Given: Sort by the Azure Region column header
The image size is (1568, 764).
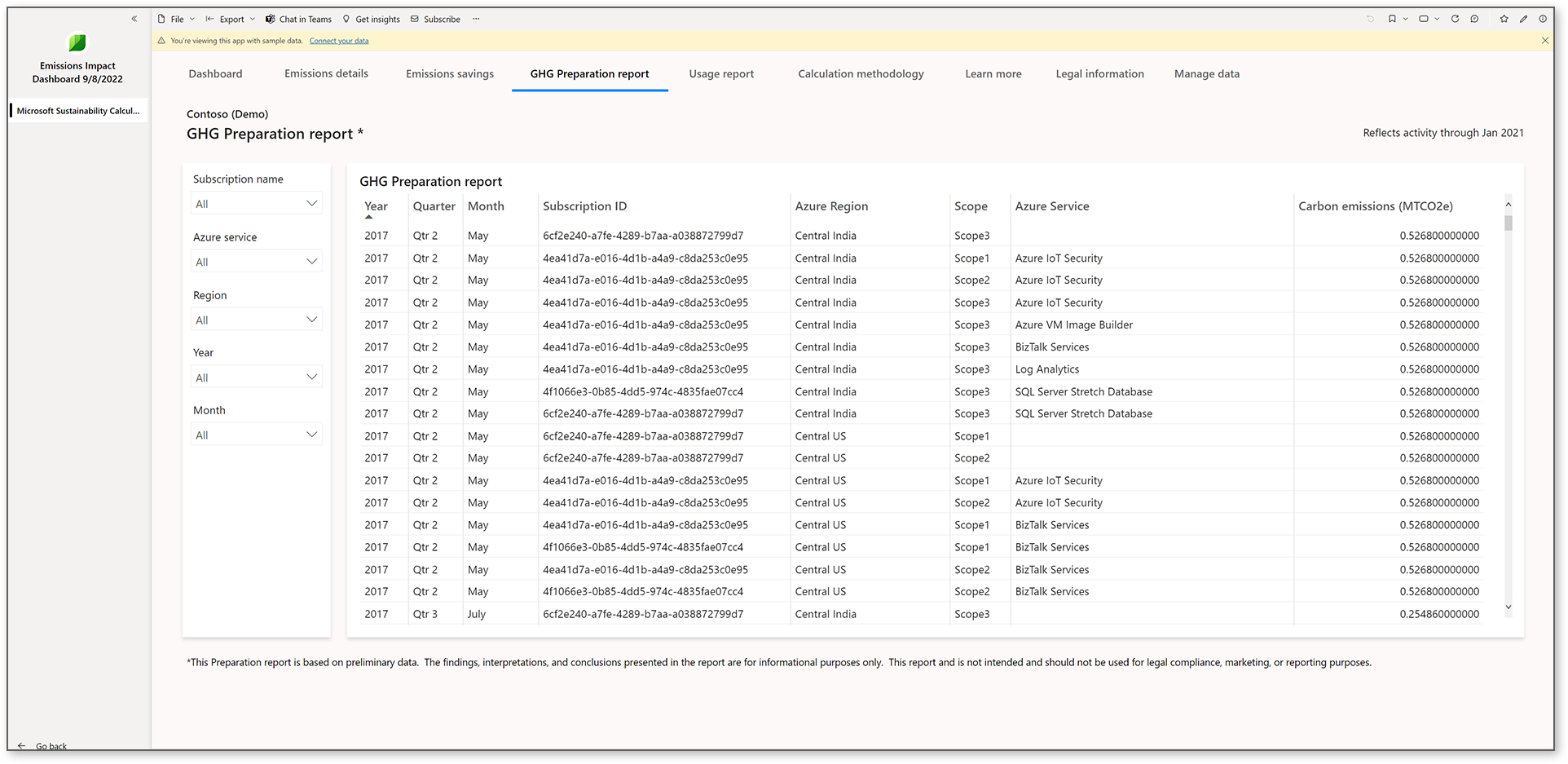Looking at the screenshot, I should (831, 206).
